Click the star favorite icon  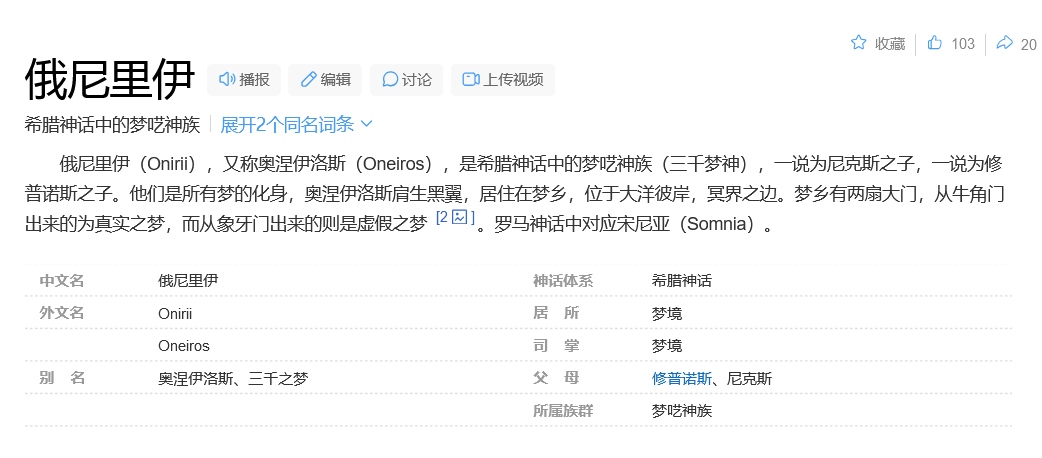859,43
